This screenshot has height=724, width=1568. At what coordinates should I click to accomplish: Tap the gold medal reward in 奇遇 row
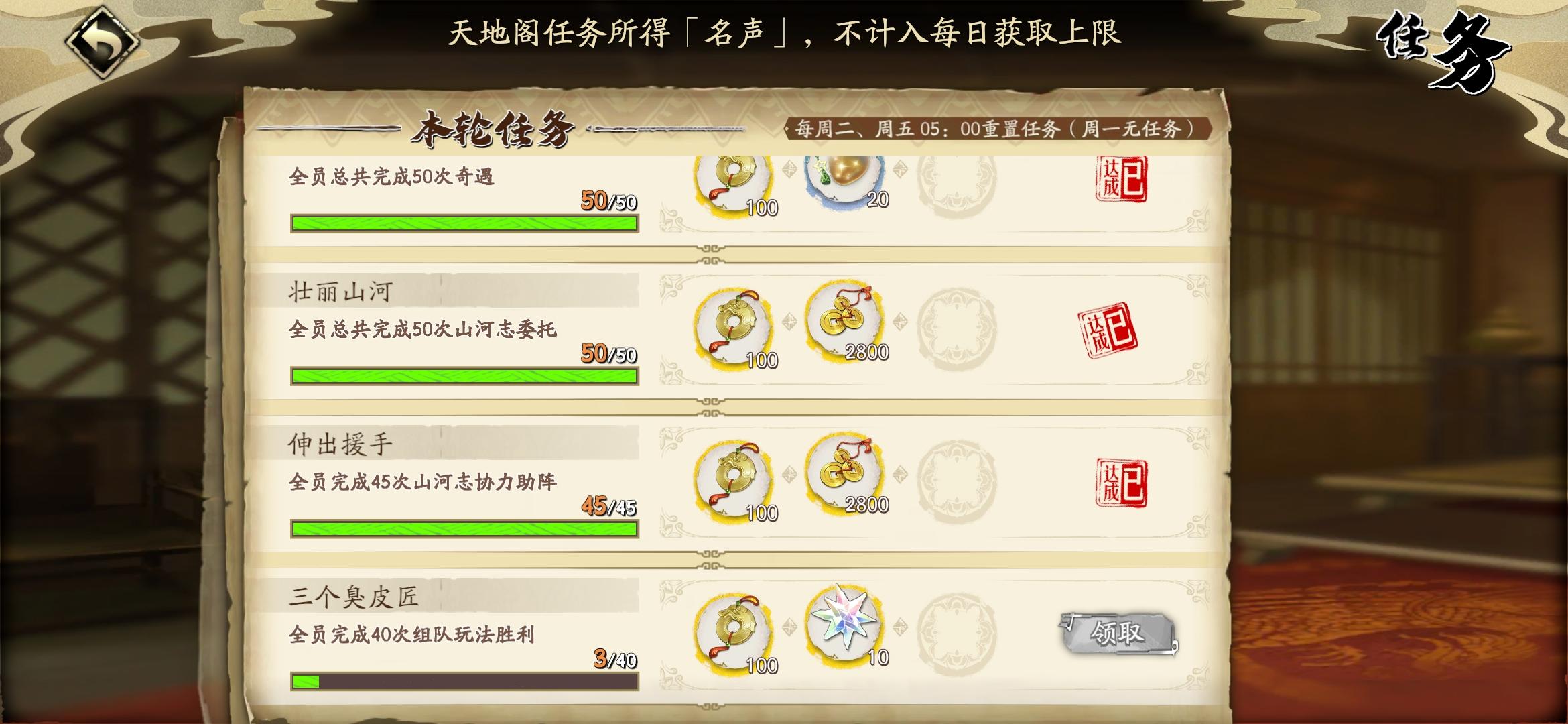734,186
